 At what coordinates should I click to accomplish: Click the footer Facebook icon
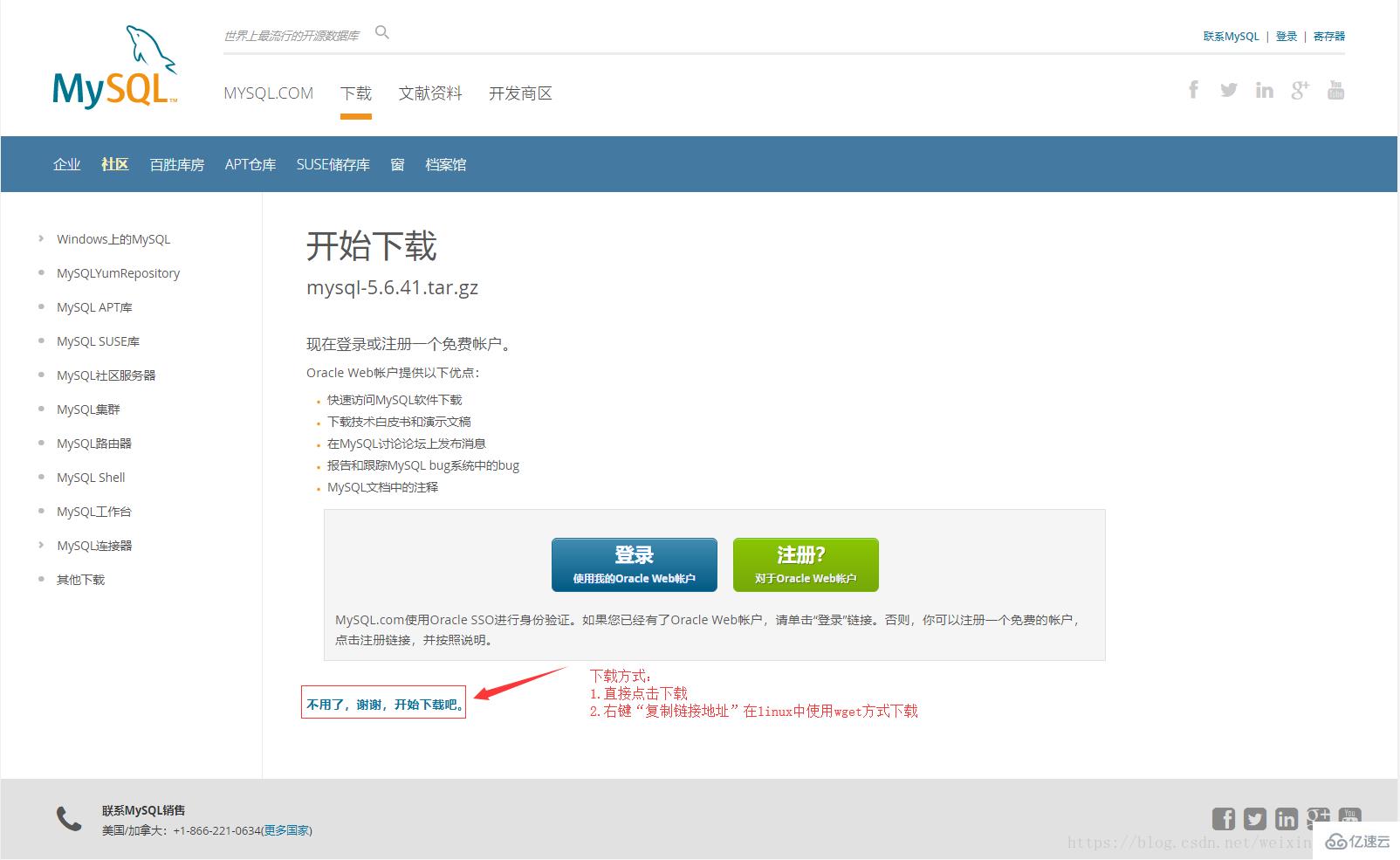[x=1224, y=818]
